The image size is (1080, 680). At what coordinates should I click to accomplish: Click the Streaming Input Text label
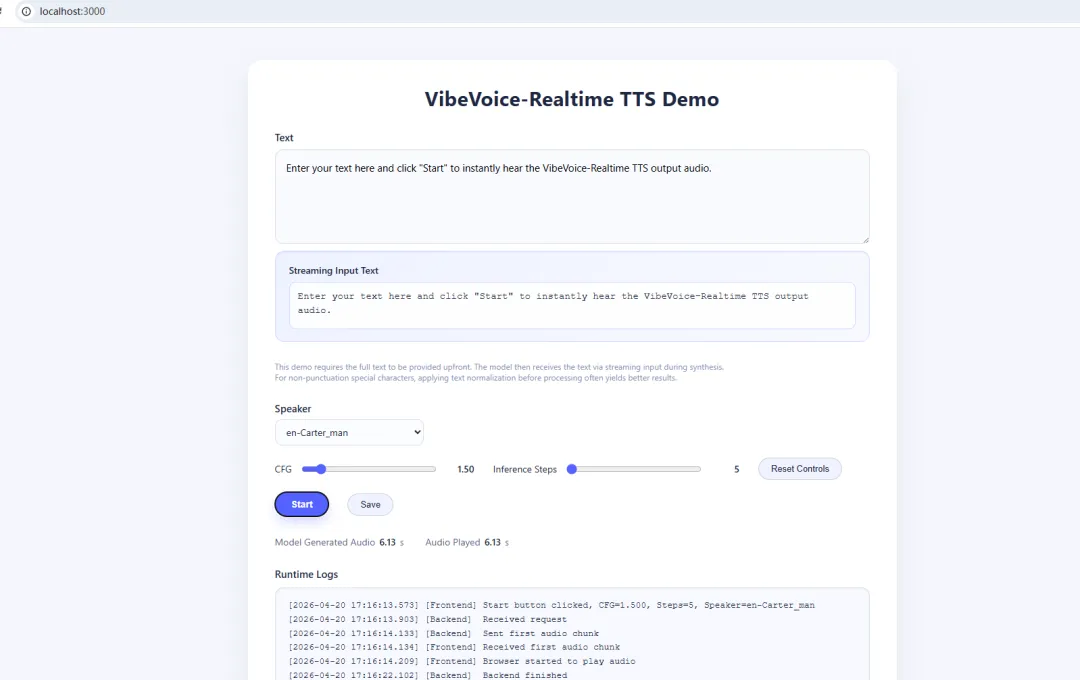333,271
